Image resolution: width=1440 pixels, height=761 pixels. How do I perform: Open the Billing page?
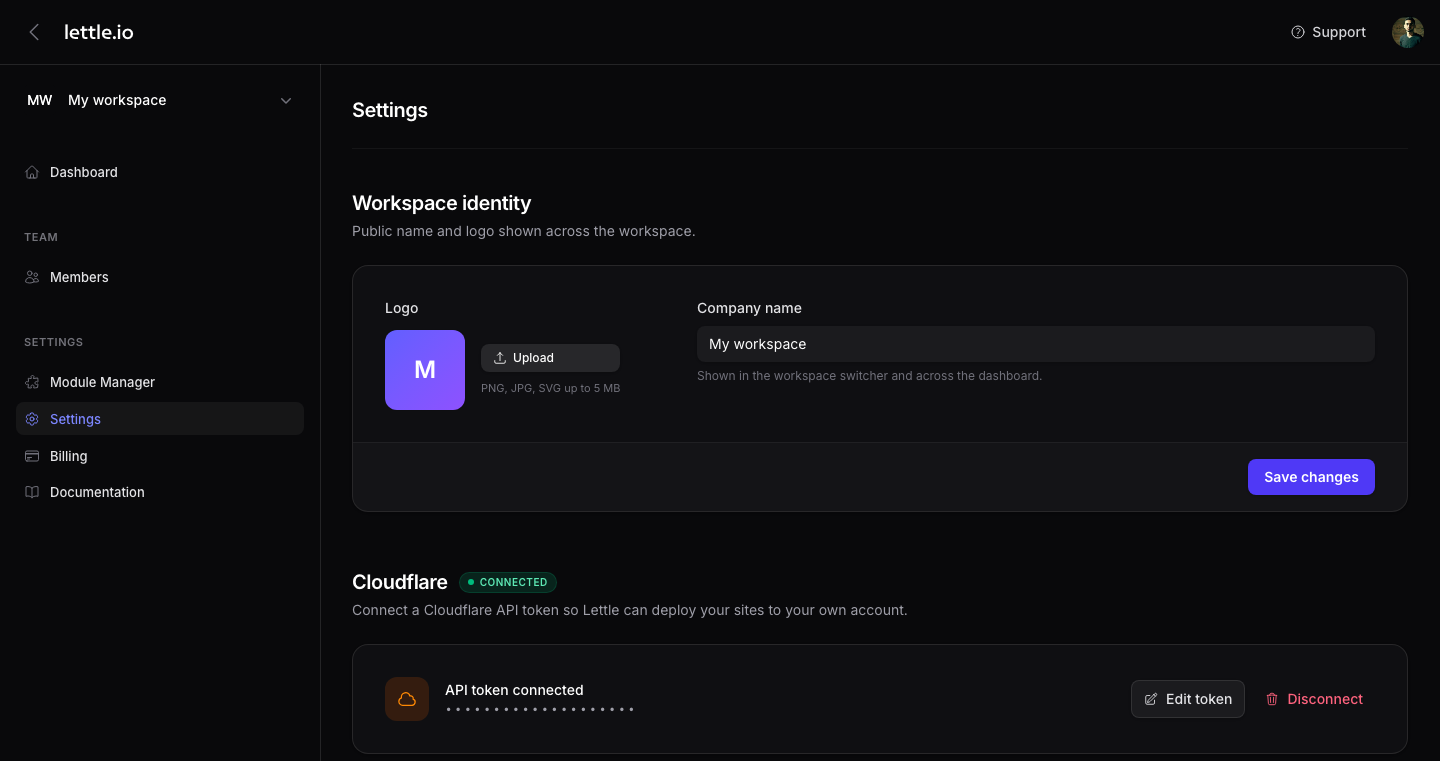click(x=160, y=456)
